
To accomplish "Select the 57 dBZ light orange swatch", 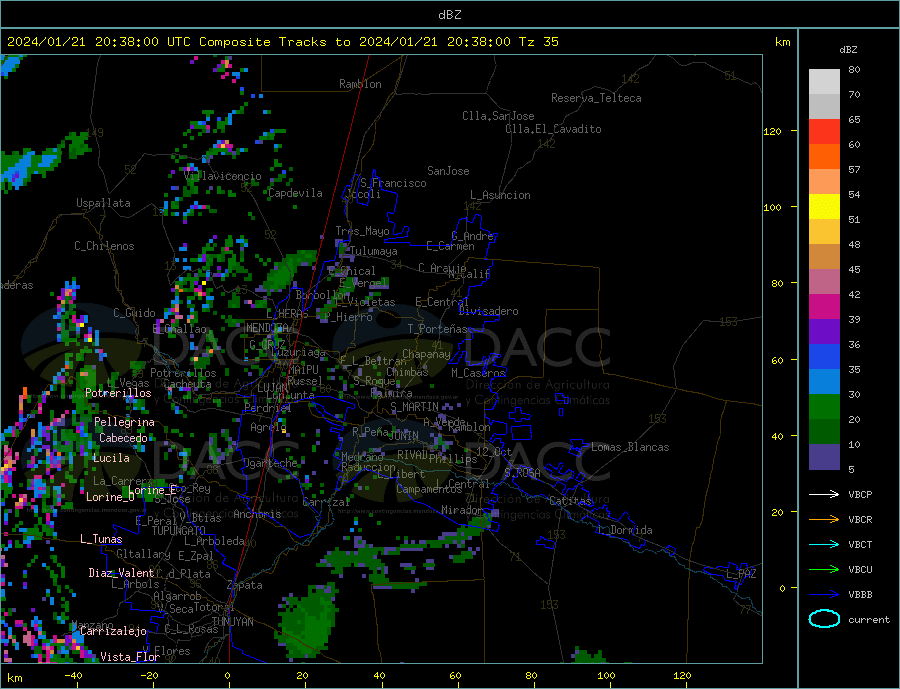I will pyautogui.click(x=824, y=181).
